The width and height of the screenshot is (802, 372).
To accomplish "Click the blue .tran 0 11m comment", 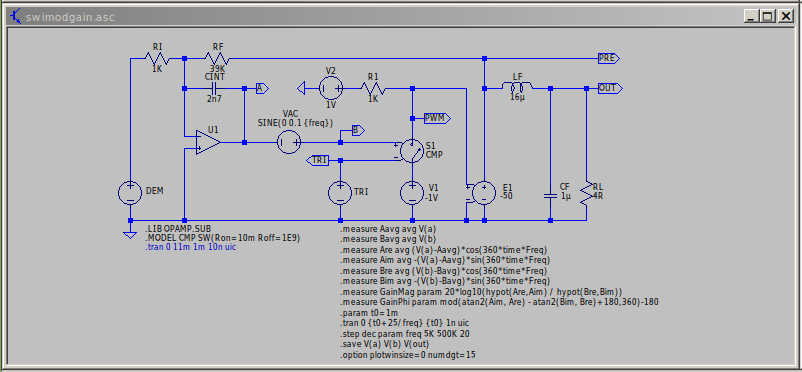I will (x=190, y=247).
